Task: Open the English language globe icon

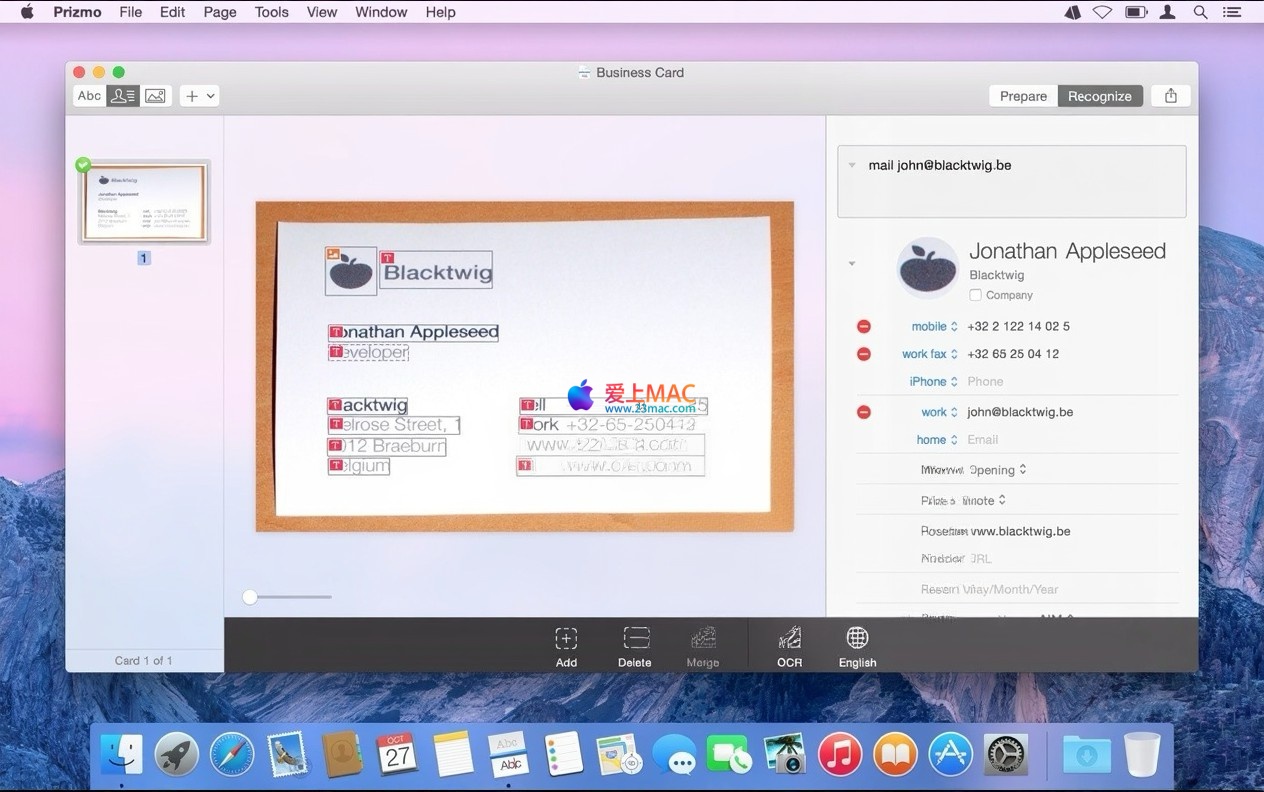Action: pyautogui.click(x=857, y=639)
